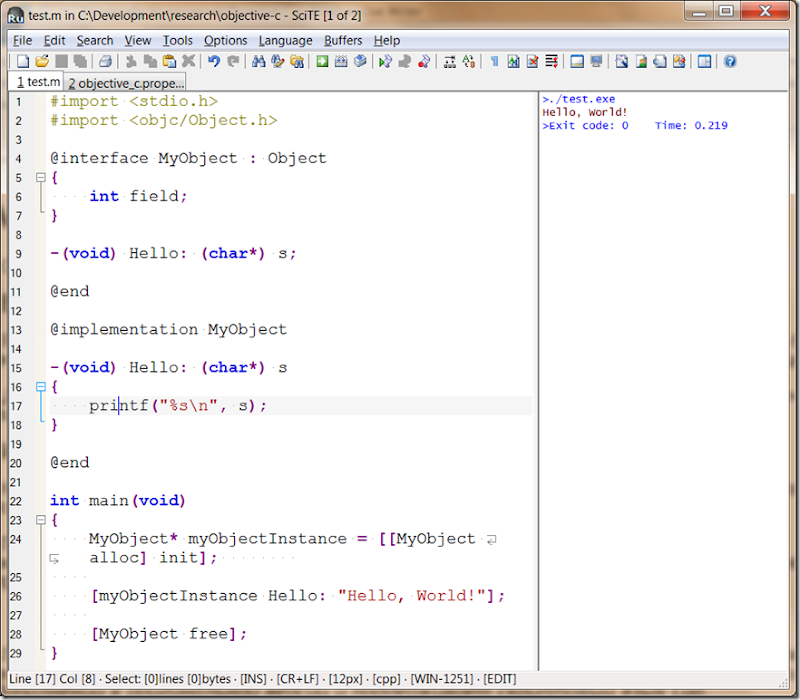Click the Build icon beside green arrow
The width and height of the screenshot is (800, 700).
coord(341,62)
